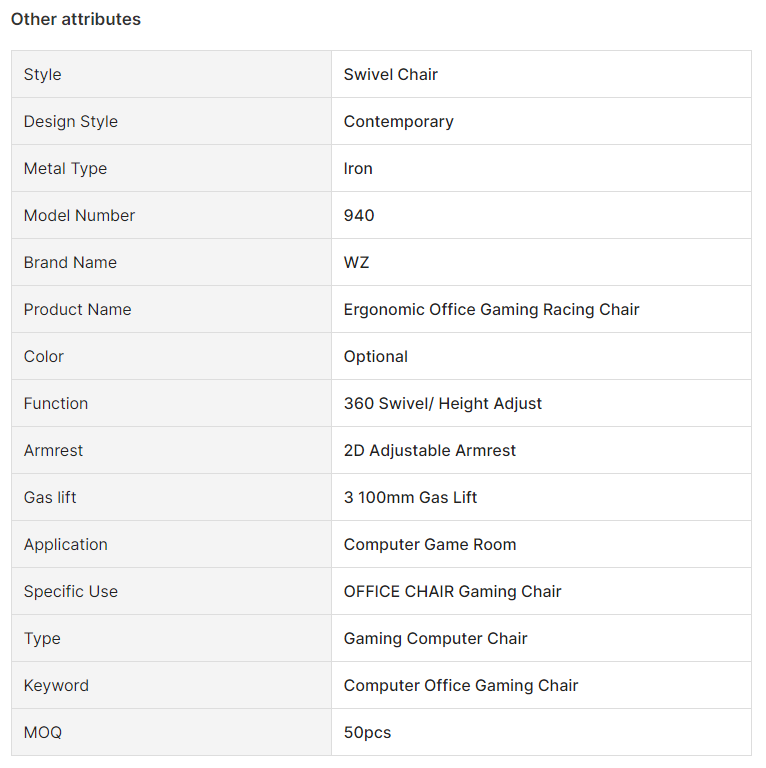Click the Other attributes heading

pyautogui.click(x=76, y=19)
